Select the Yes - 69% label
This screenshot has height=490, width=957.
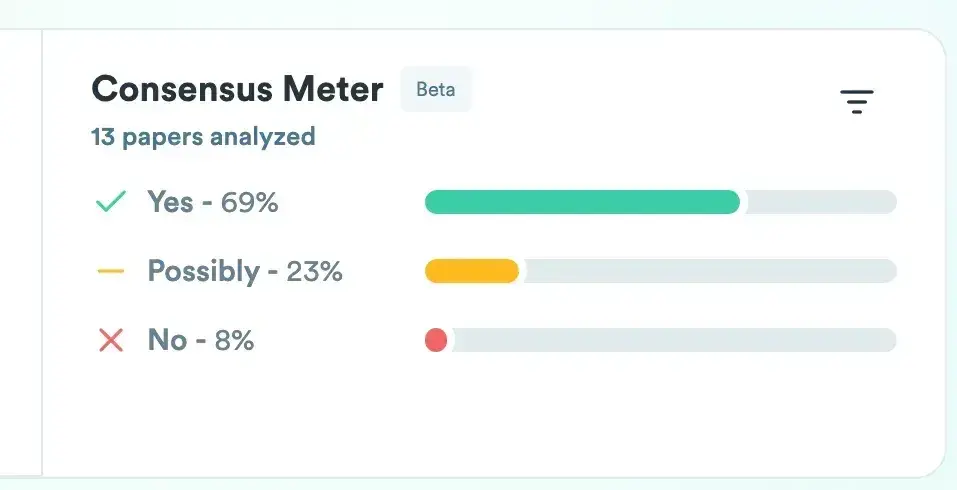tap(212, 202)
